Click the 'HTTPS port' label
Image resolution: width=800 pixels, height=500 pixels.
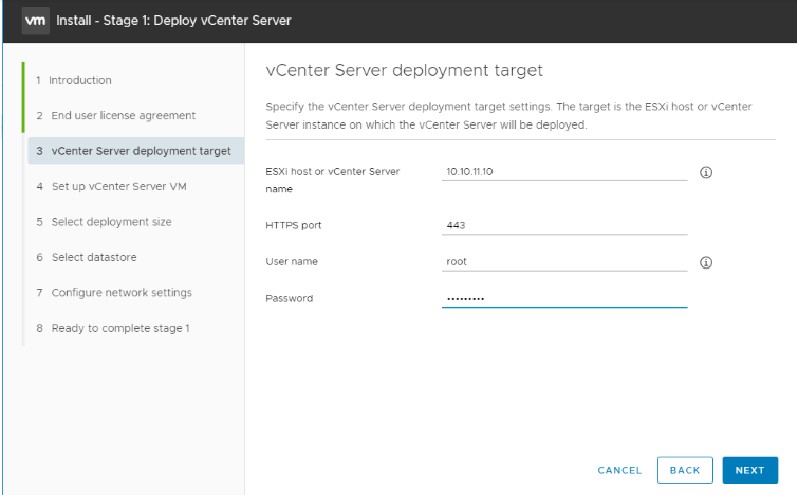[x=293, y=225]
